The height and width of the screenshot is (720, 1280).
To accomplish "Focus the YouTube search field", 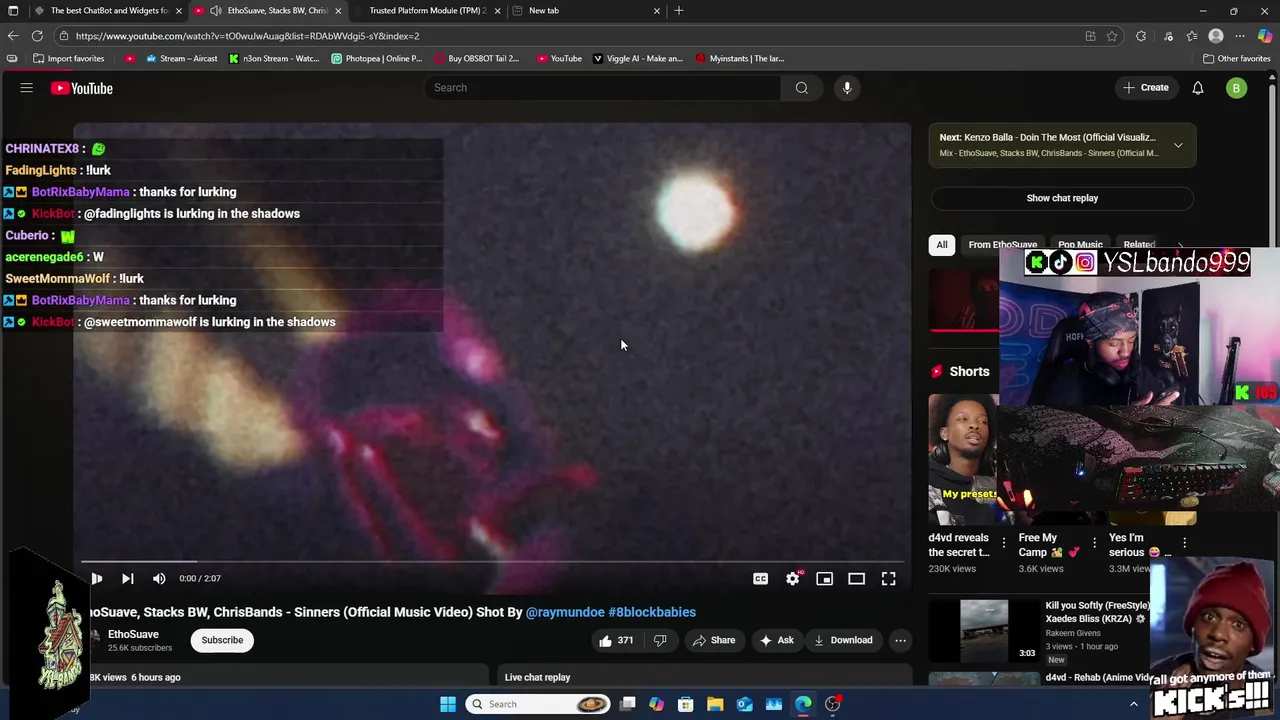I will [x=603, y=88].
